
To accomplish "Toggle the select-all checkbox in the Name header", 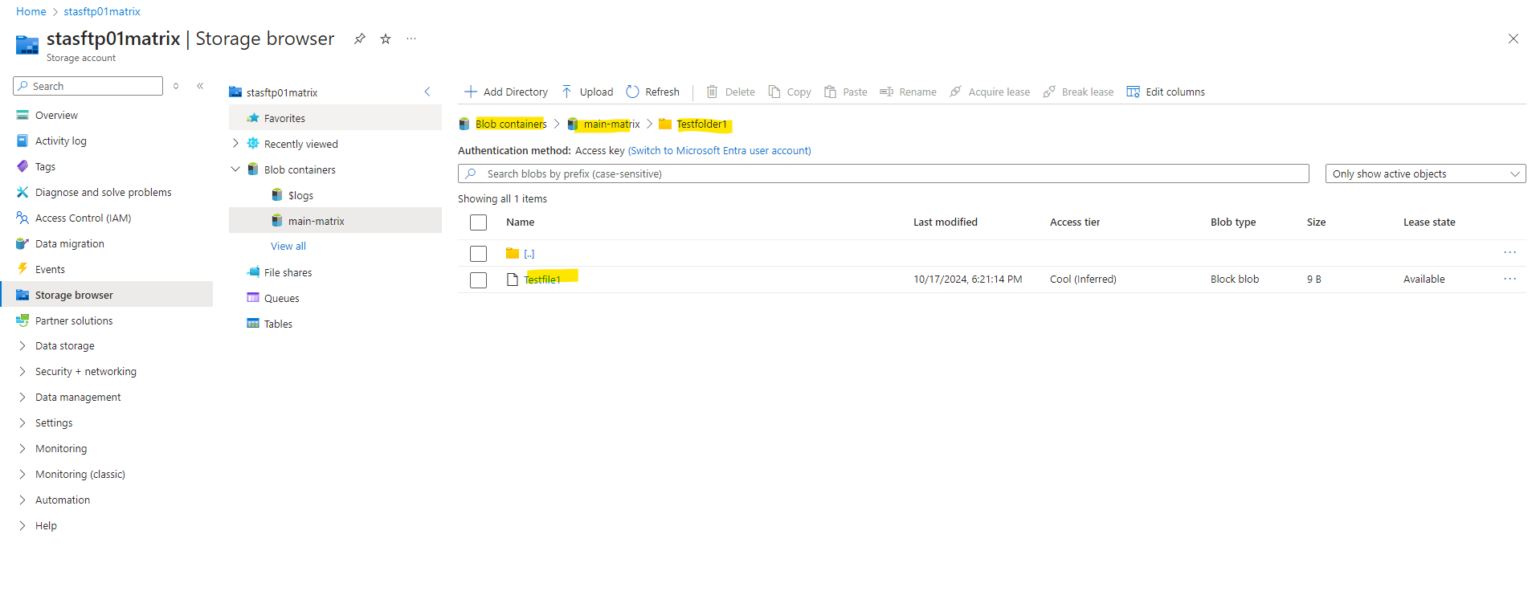I will [477, 221].
